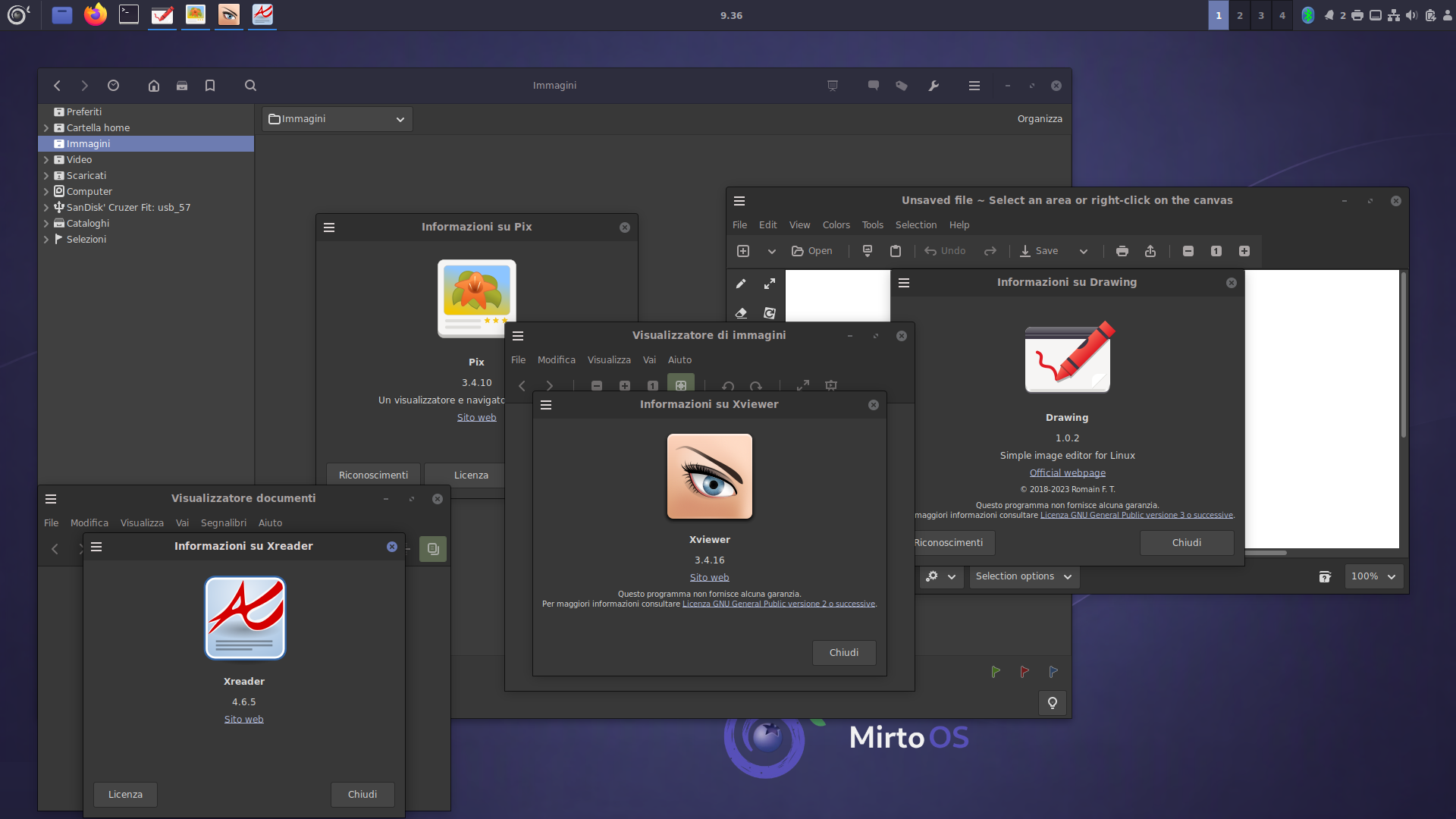The image size is (1456, 819).
Task: Select Scaricati in Pix folder tree
Action: [x=86, y=176]
